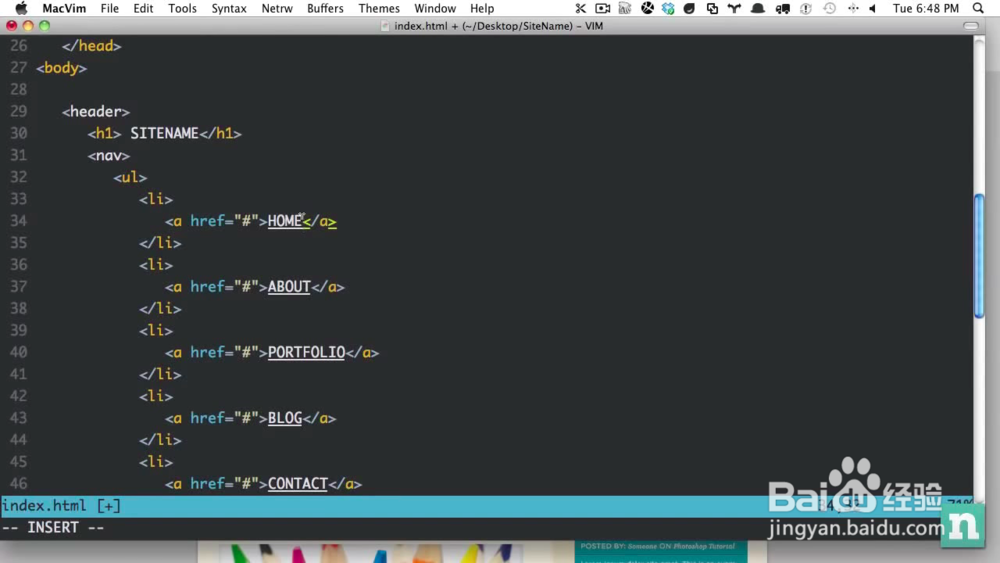Click the BLOG link text
The height and width of the screenshot is (563, 1000).
coord(284,418)
